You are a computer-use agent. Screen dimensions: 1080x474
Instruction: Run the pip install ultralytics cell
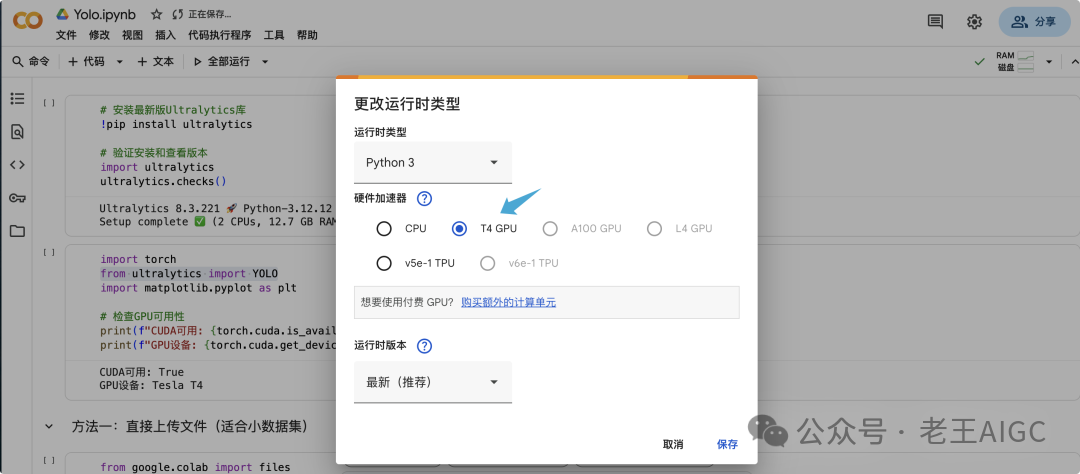click(49, 103)
